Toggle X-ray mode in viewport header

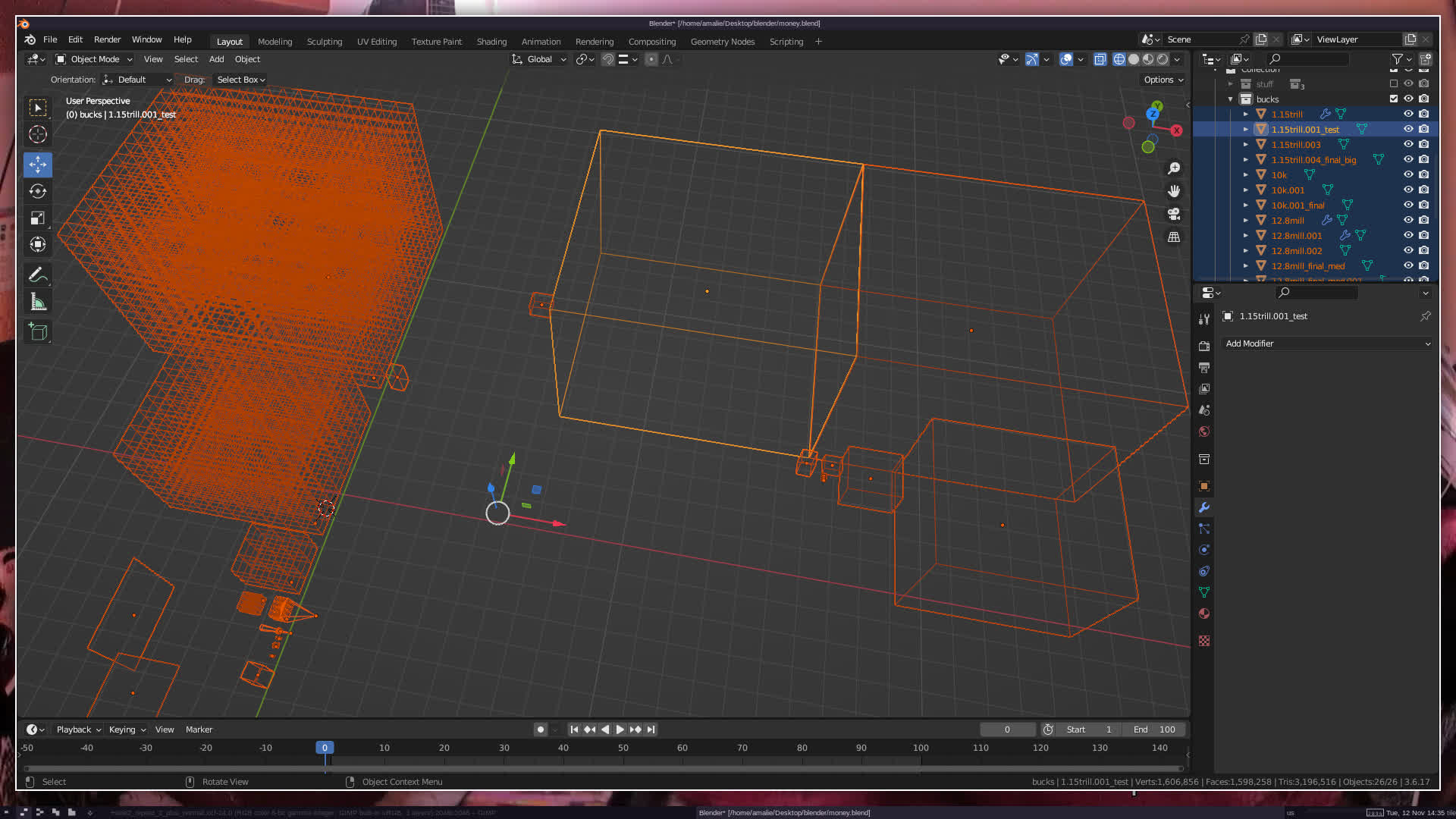(x=1100, y=59)
